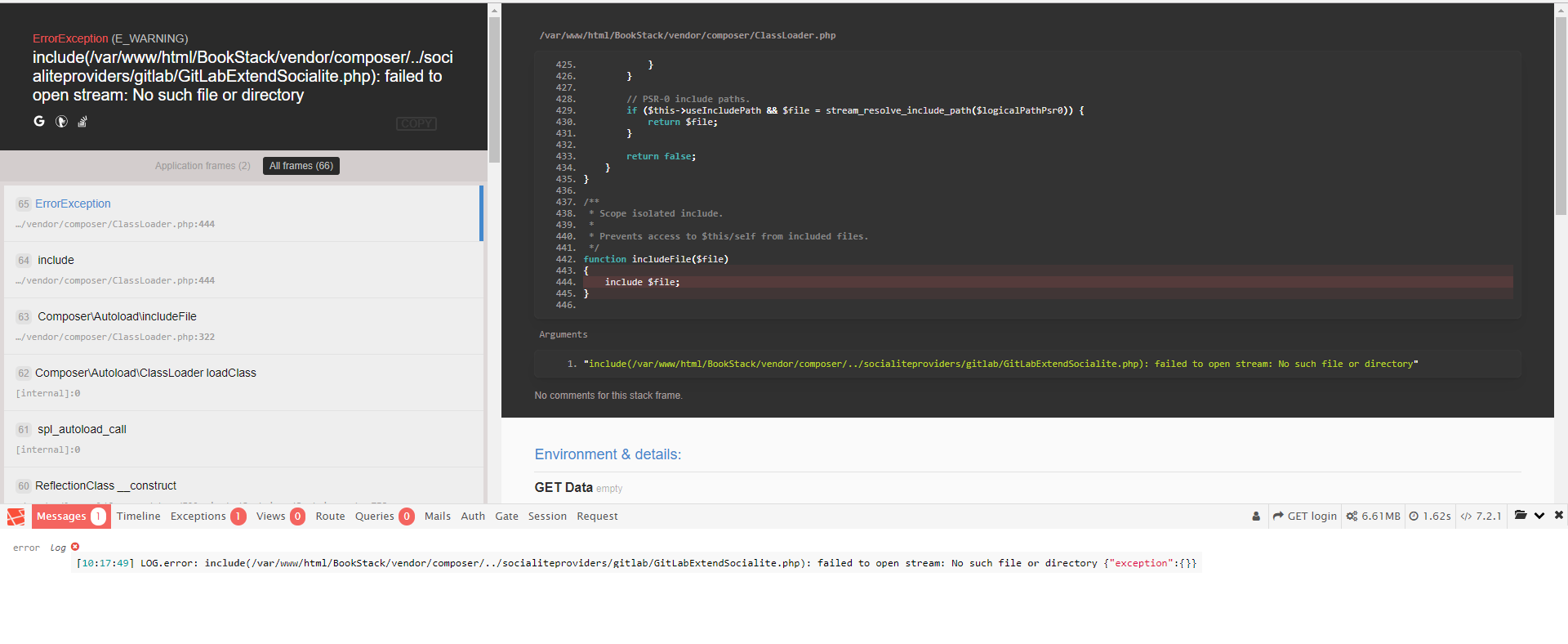Click the main error message text
The width and height of the screenshot is (1568, 644).
(x=243, y=76)
